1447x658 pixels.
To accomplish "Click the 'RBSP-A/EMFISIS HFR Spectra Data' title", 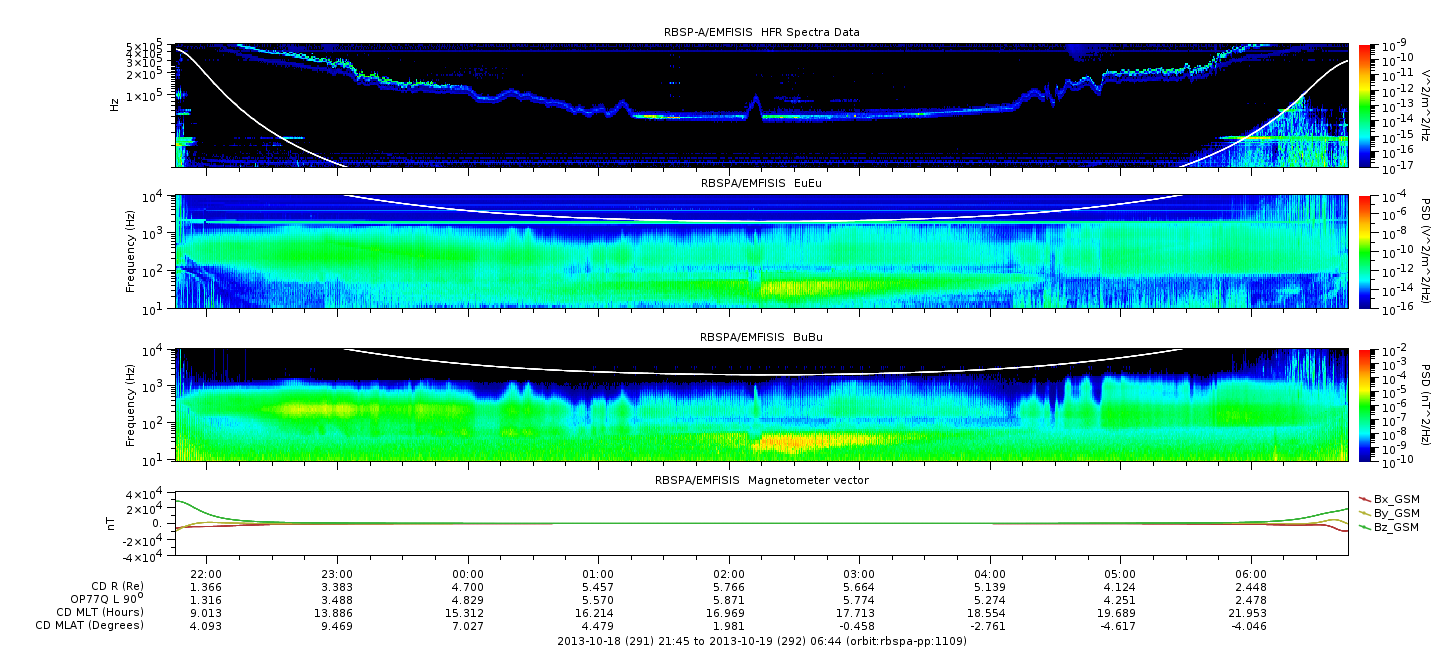I will click(761, 32).
